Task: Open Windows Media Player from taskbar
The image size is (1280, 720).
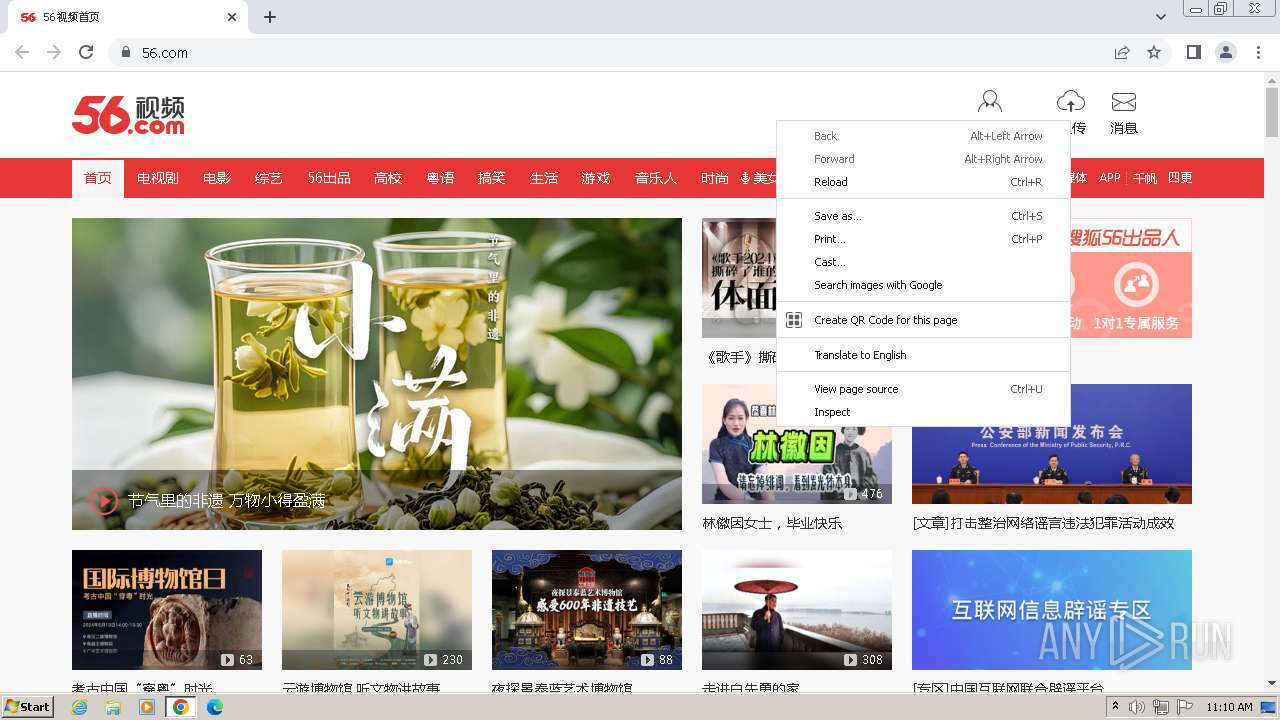Action: 147,707
